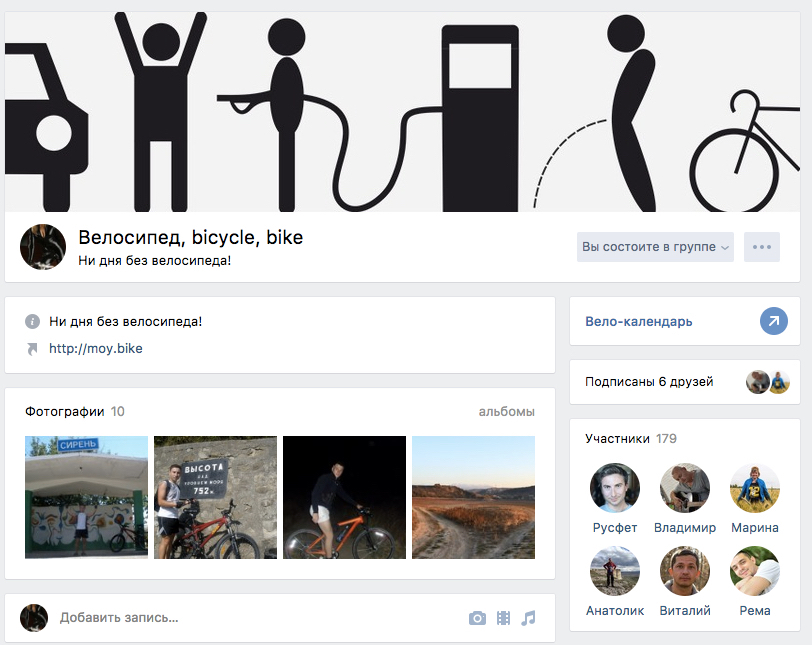Click the name Анатолик
Screen dimensions: 812x645
coord(615,611)
